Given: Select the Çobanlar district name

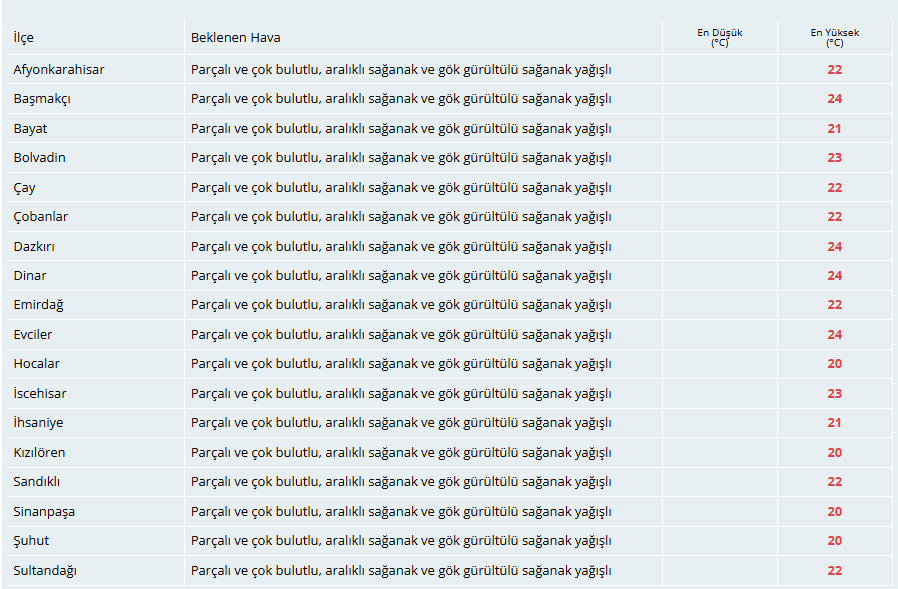Looking at the screenshot, I should click(41, 217).
